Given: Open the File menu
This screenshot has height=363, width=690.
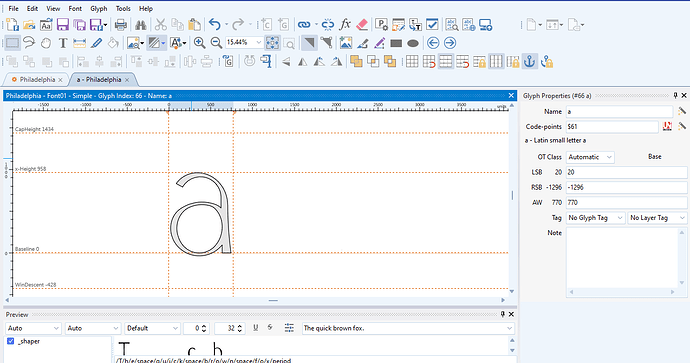Looking at the screenshot, I should tap(14, 8).
